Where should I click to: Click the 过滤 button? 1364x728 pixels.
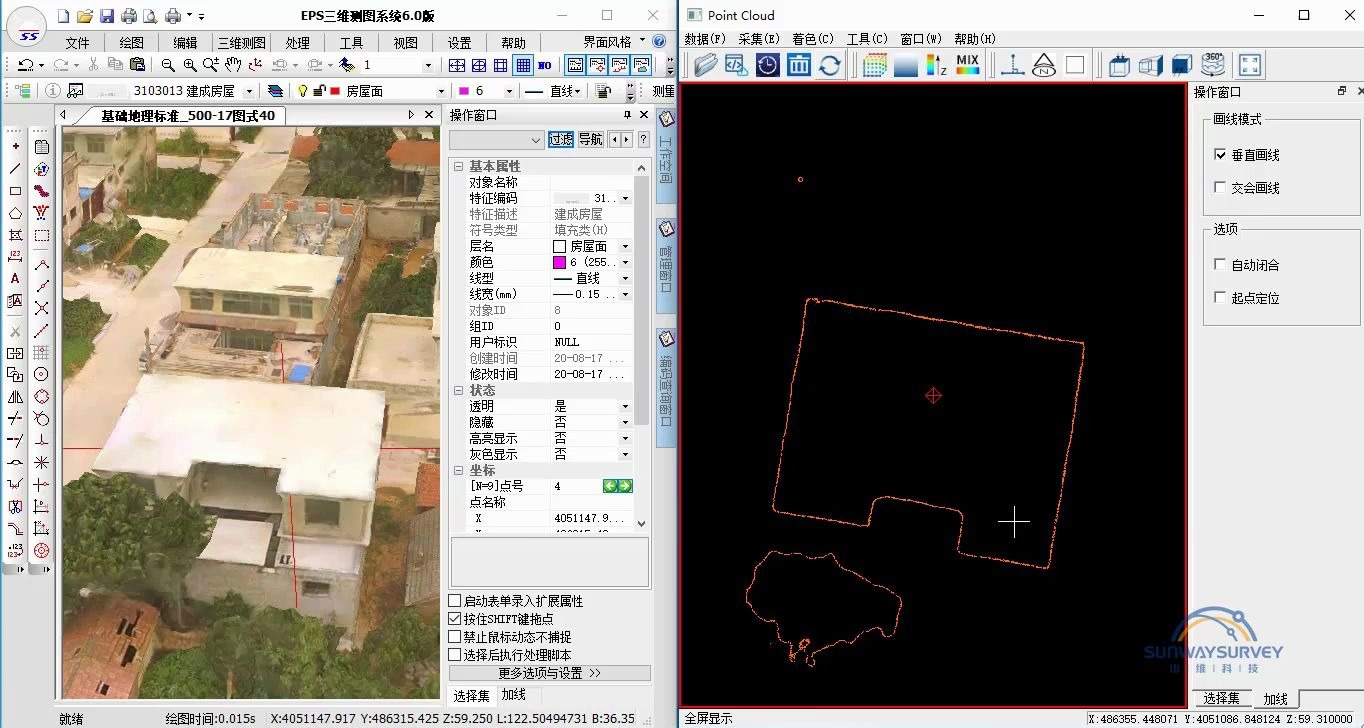(x=560, y=139)
